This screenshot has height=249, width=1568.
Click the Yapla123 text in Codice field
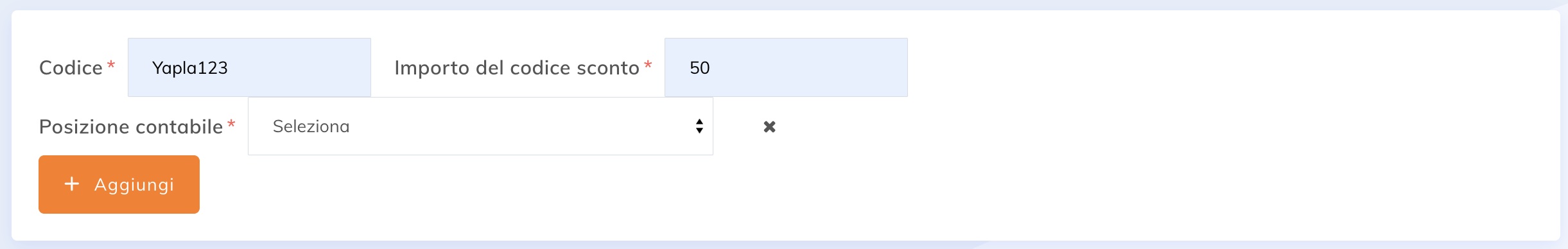pyautogui.click(x=190, y=68)
